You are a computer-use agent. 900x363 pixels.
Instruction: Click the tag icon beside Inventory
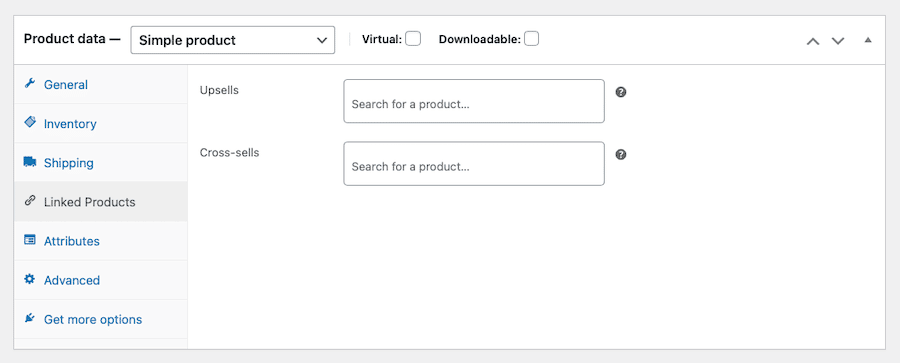(x=30, y=122)
